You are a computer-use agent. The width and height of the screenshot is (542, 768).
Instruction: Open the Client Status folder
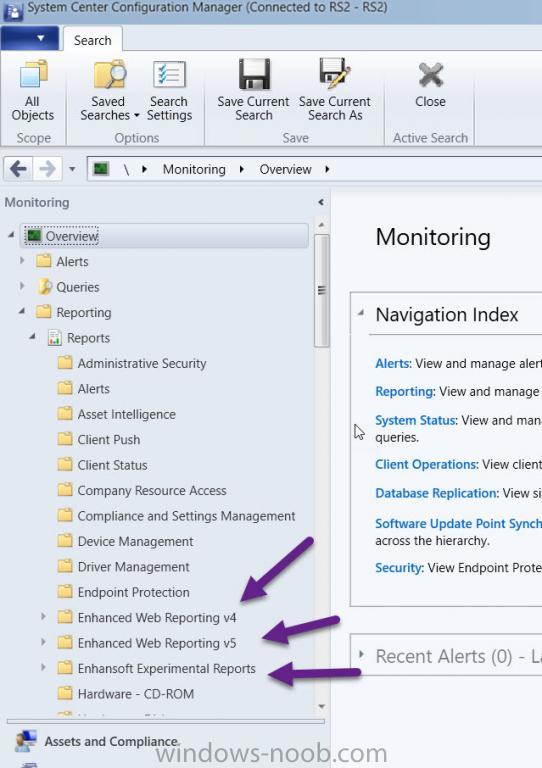(102, 465)
